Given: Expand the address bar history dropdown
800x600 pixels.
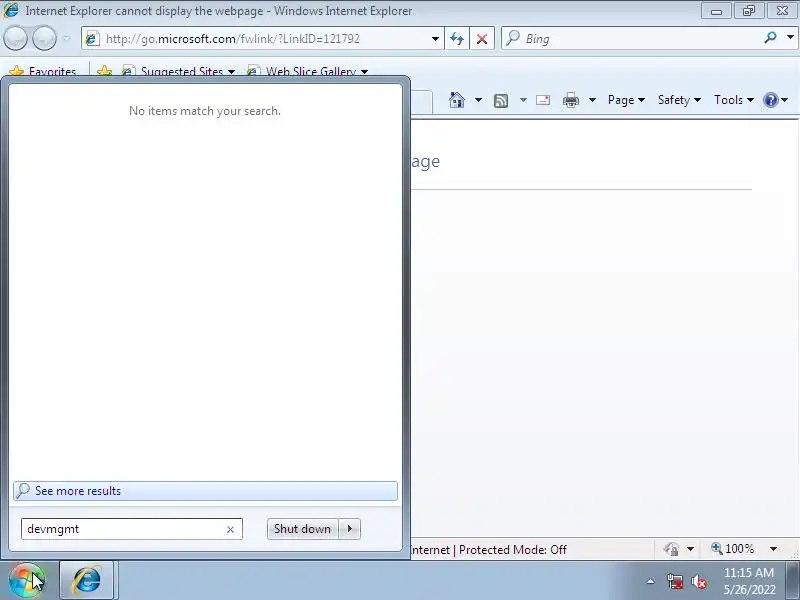Looking at the screenshot, I should [x=435, y=39].
